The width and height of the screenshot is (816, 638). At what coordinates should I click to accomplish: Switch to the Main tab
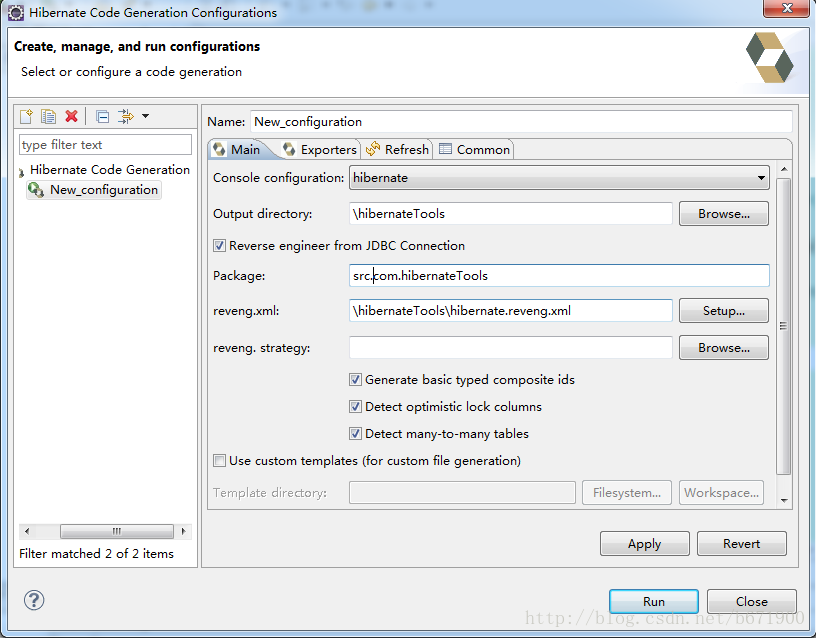coord(237,150)
